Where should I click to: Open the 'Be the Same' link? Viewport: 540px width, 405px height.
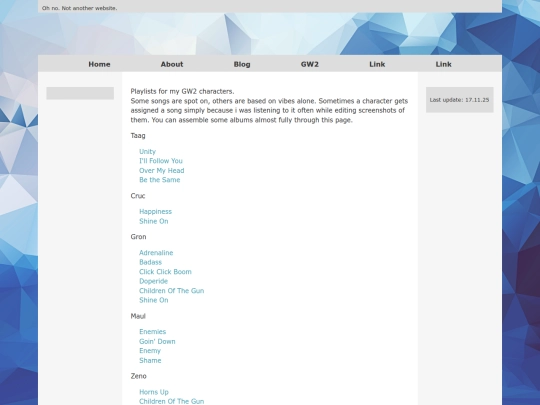159,180
